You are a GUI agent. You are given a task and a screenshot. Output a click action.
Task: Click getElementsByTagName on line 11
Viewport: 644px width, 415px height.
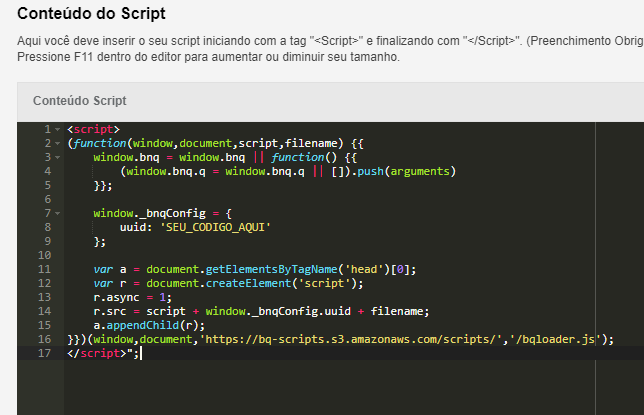click(271, 269)
